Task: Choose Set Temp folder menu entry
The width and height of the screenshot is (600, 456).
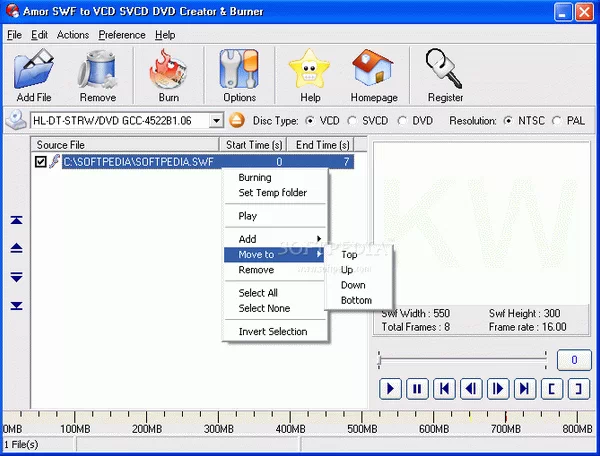Action: [274, 192]
